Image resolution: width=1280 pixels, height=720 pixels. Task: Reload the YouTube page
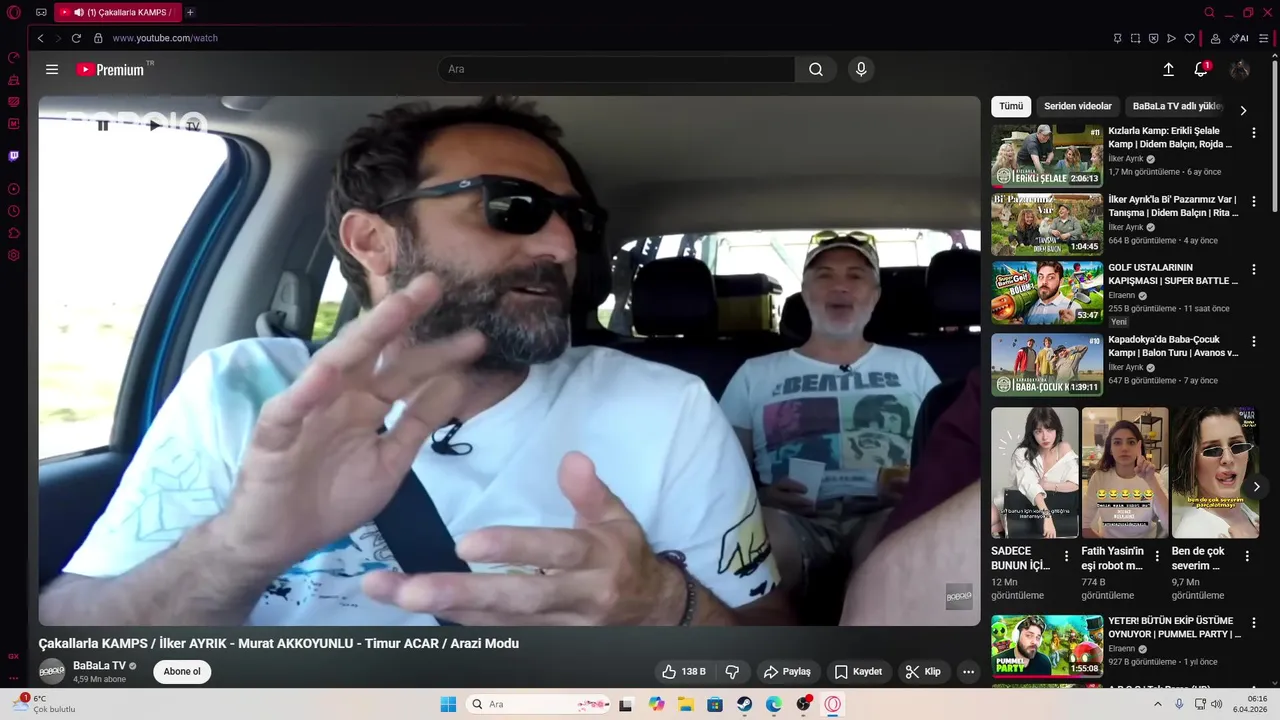[76, 38]
